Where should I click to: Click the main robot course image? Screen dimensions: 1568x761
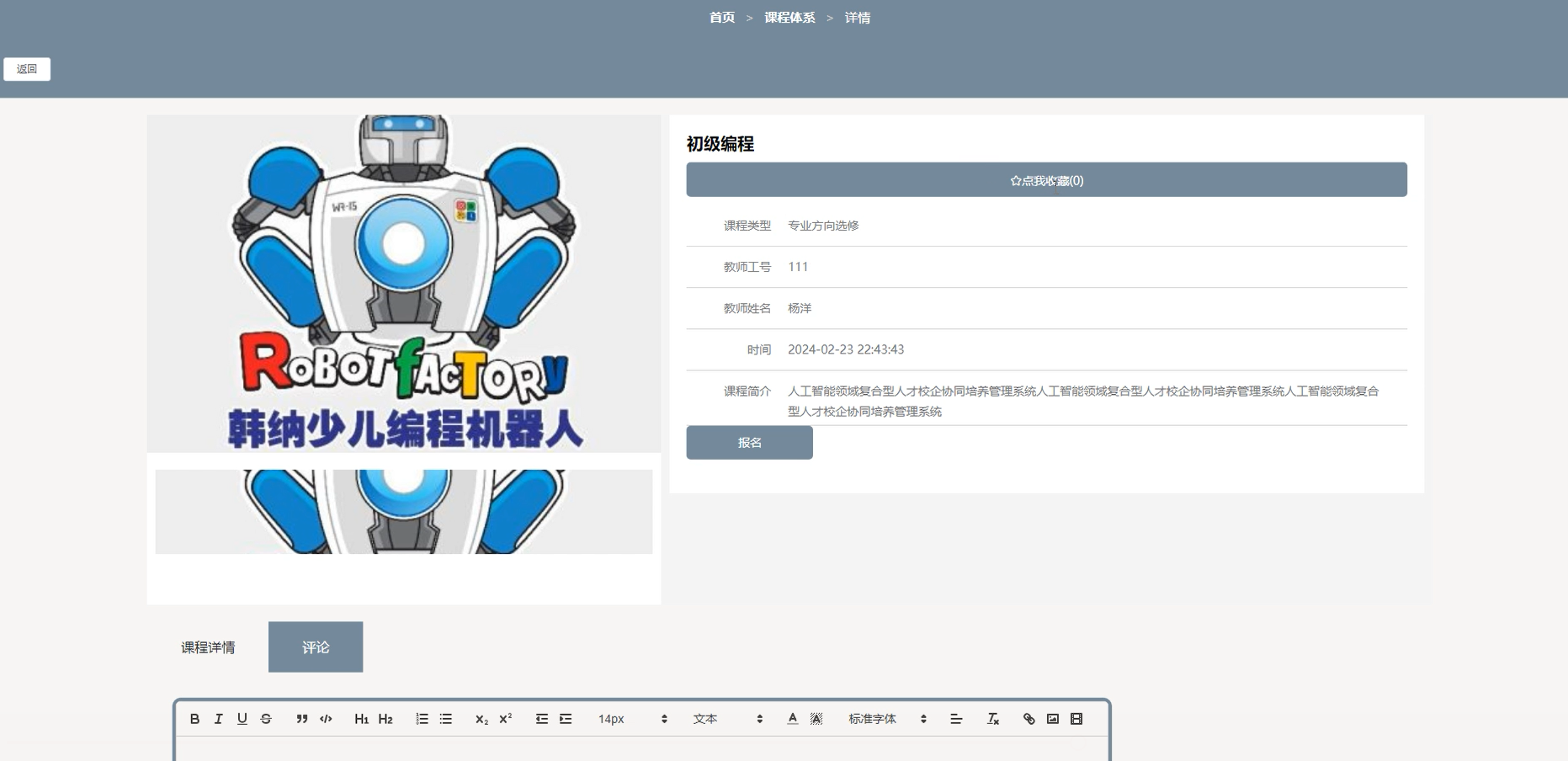pyautogui.click(x=404, y=284)
